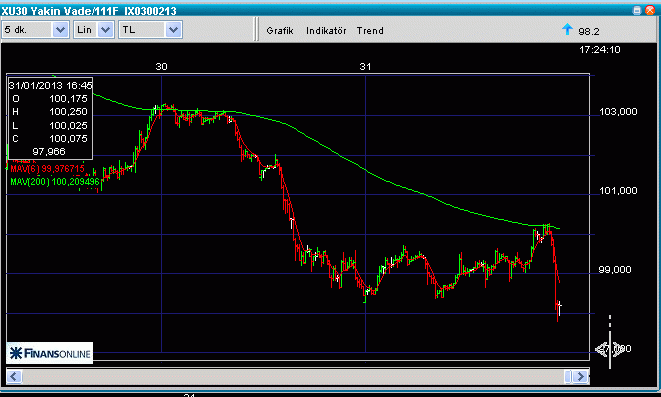Screen dimensions: 661x397
Task: Click the date label 31 on the time axis
Action: (365, 67)
